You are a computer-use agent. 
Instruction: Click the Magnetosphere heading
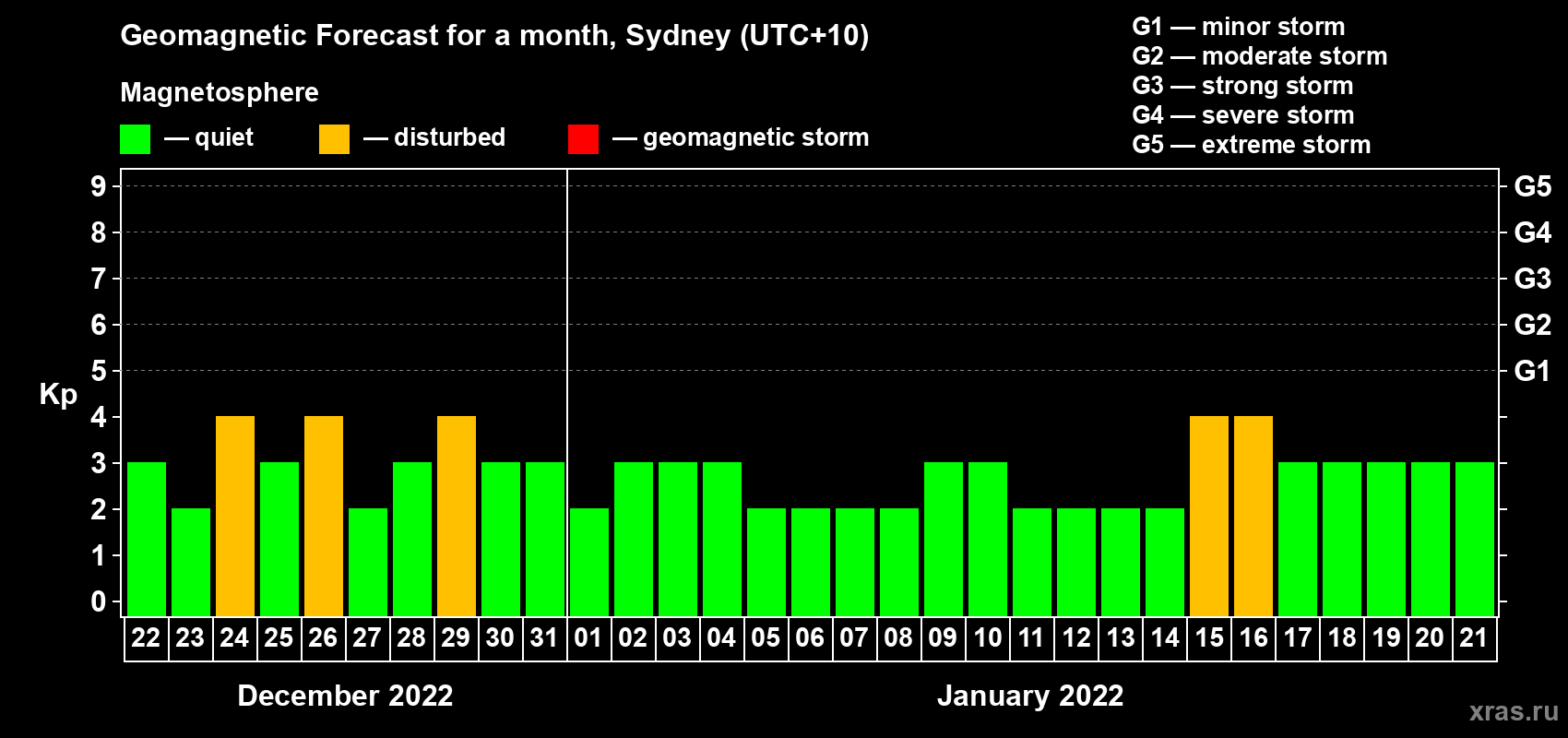point(220,92)
